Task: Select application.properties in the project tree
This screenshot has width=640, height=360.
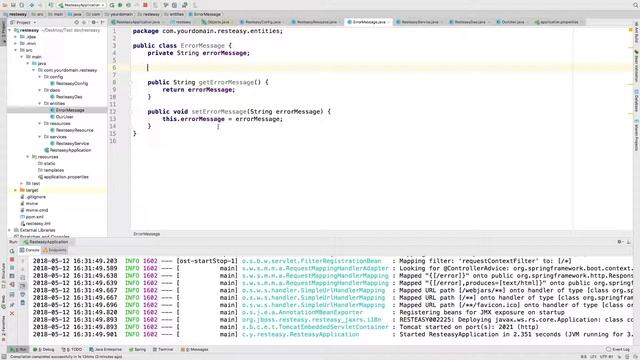Action: click(x=66, y=177)
